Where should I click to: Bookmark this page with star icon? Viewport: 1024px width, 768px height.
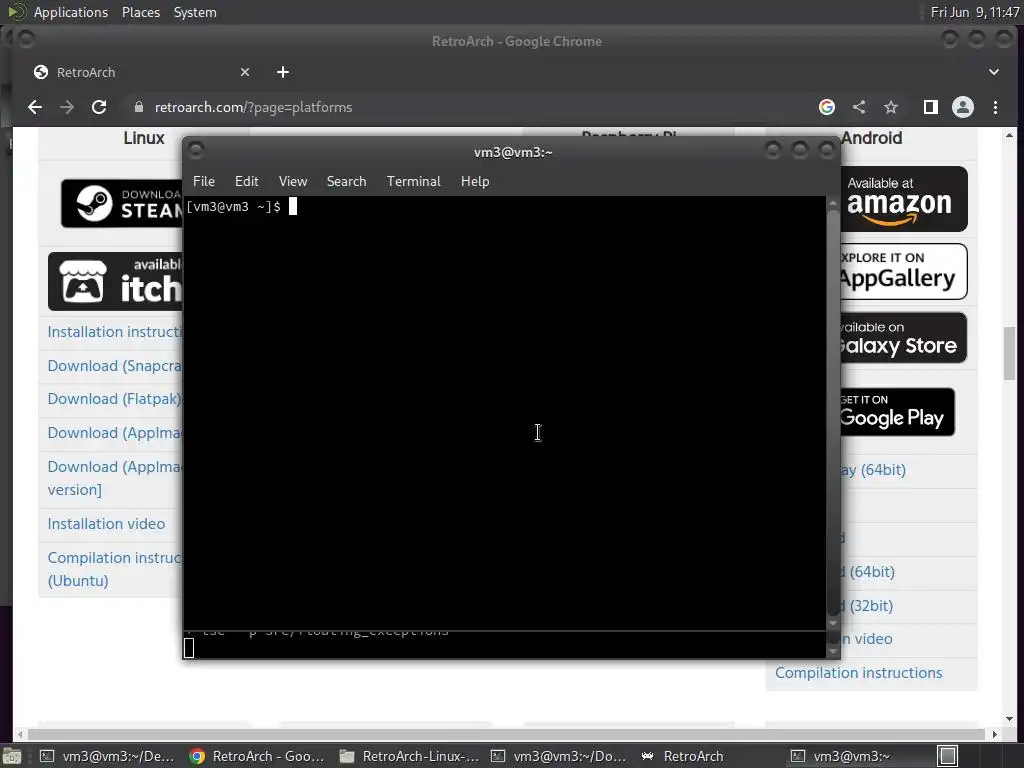(891, 107)
